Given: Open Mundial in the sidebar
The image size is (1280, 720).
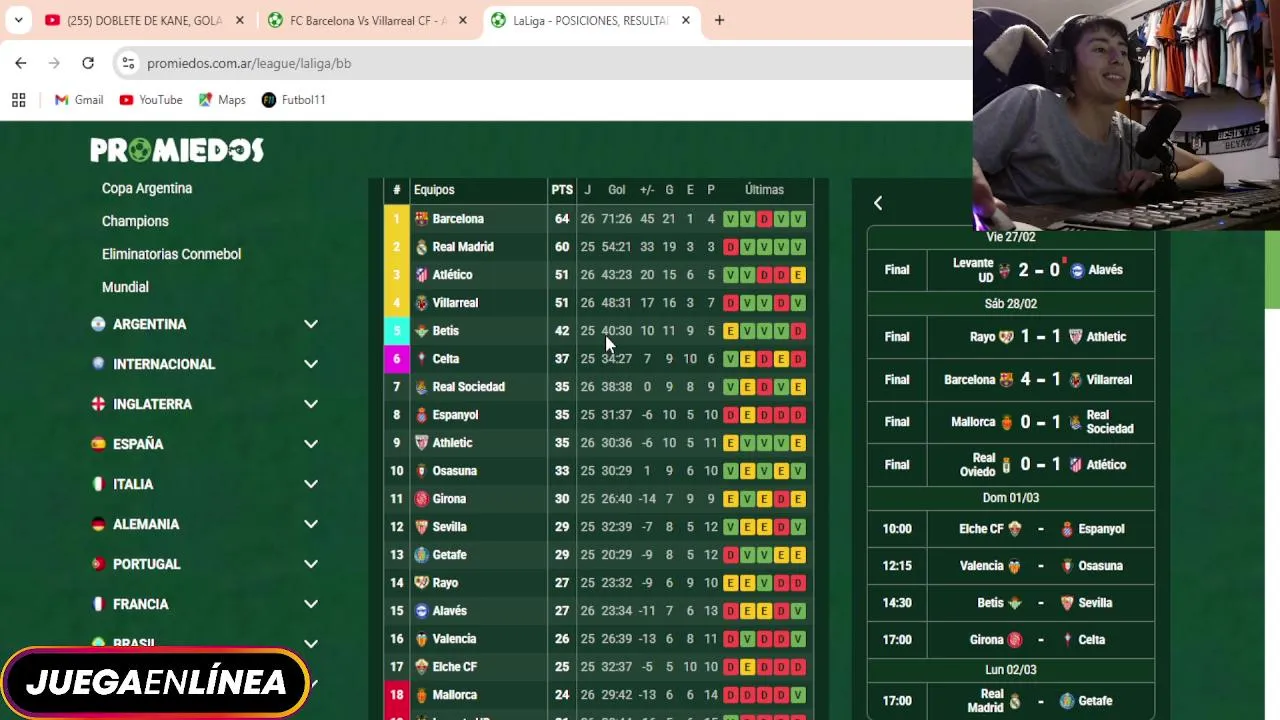Looking at the screenshot, I should pyautogui.click(x=125, y=287).
